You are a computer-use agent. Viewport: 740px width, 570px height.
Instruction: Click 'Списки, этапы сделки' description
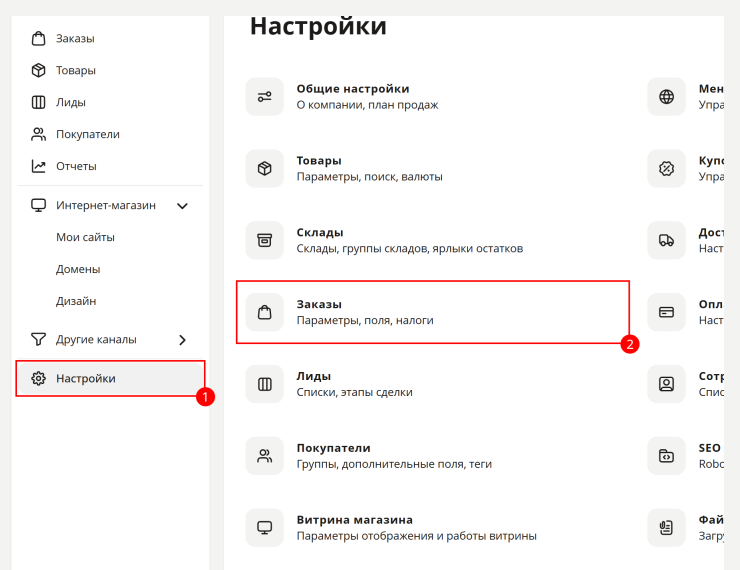pyautogui.click(x=354, y=392)
